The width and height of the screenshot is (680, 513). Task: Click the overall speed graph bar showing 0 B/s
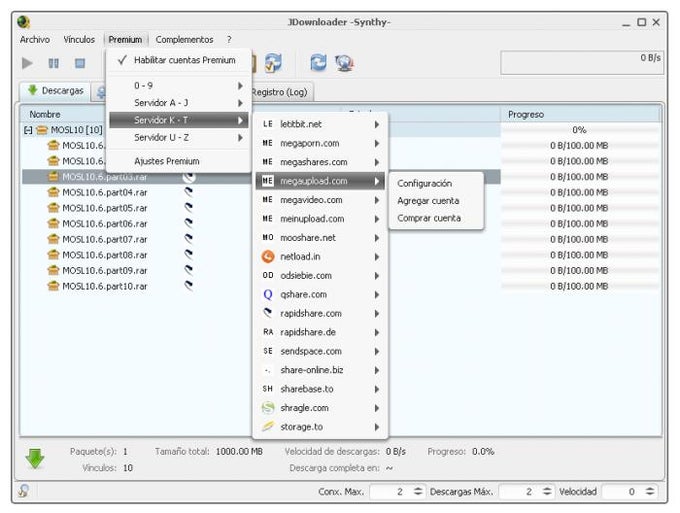pyautogui.click(x=582, y=62)
